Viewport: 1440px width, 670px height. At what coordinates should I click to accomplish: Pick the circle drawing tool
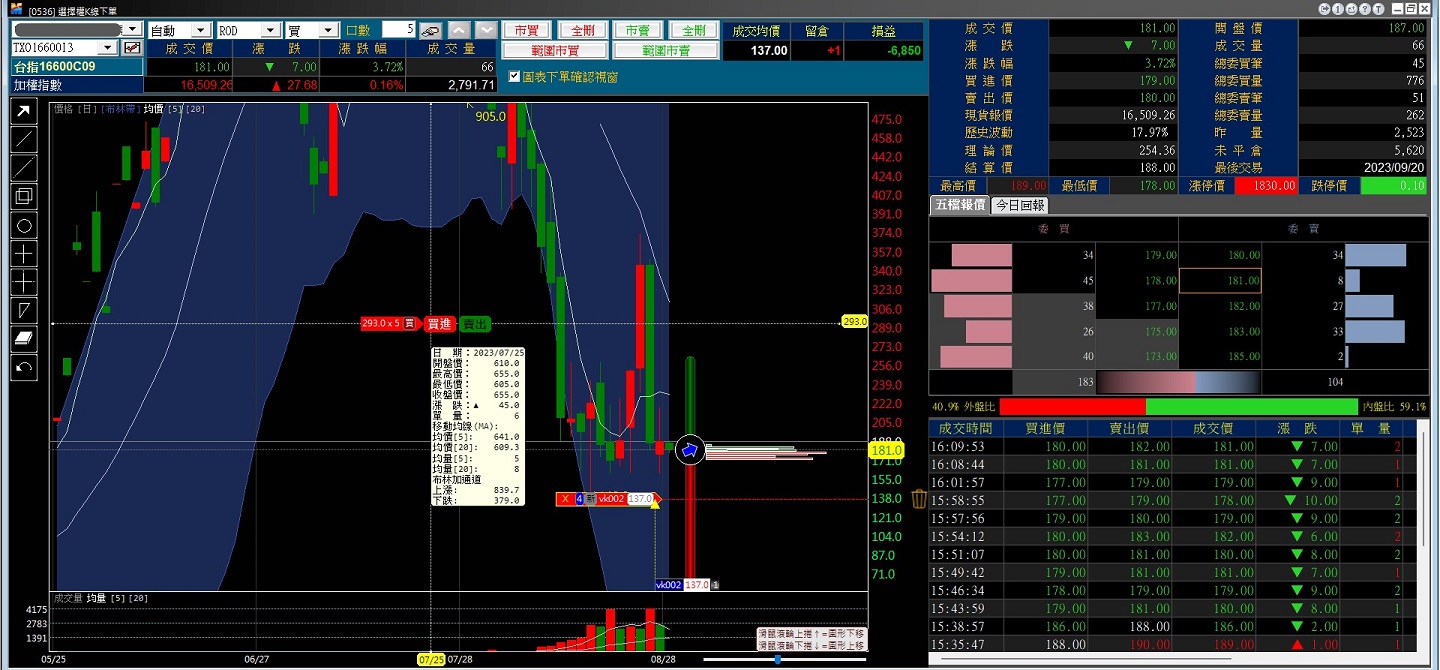[x=24, y=225]
